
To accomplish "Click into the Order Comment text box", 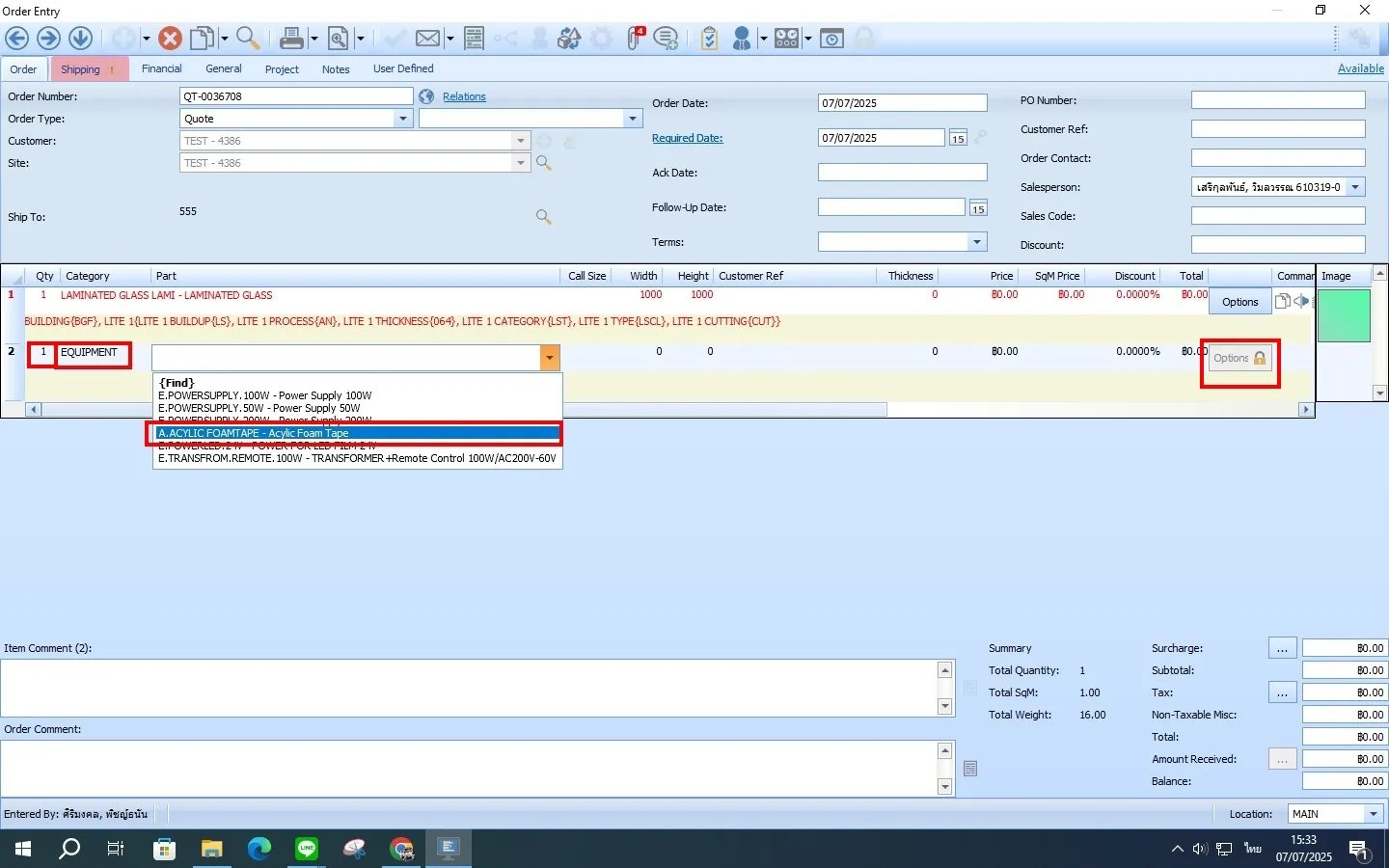I will click(469, 769).
